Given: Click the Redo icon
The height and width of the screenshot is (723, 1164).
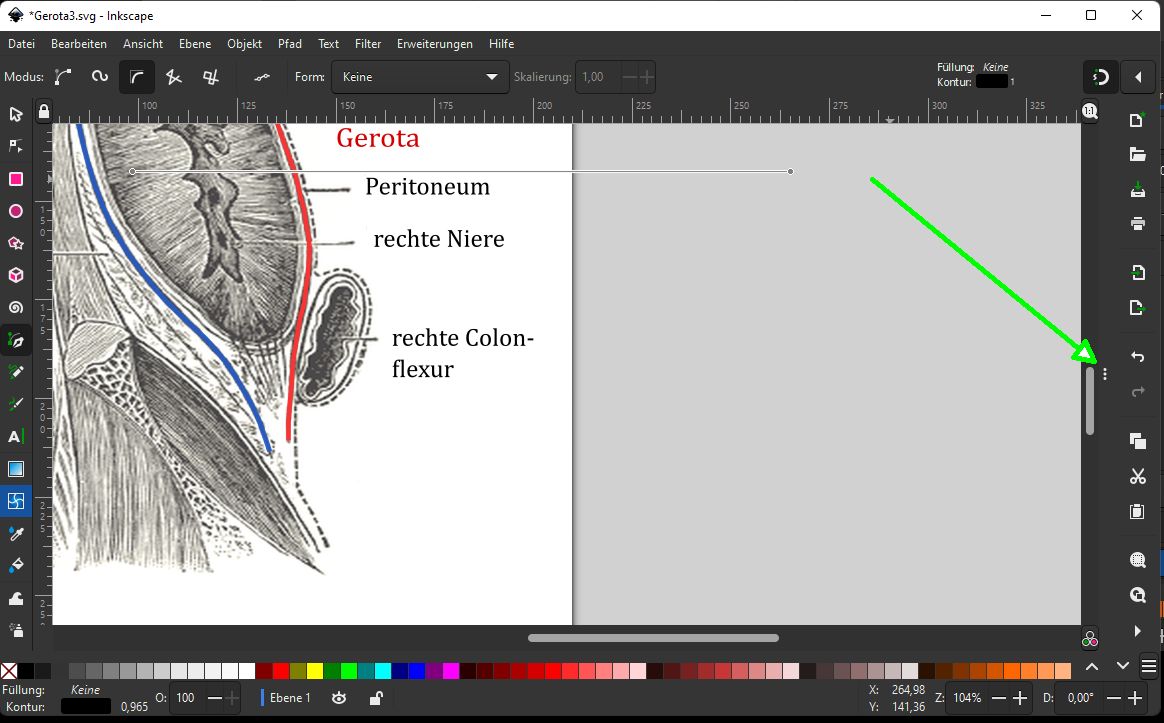Looking at the screenshot, I should tap(1137, 391).
